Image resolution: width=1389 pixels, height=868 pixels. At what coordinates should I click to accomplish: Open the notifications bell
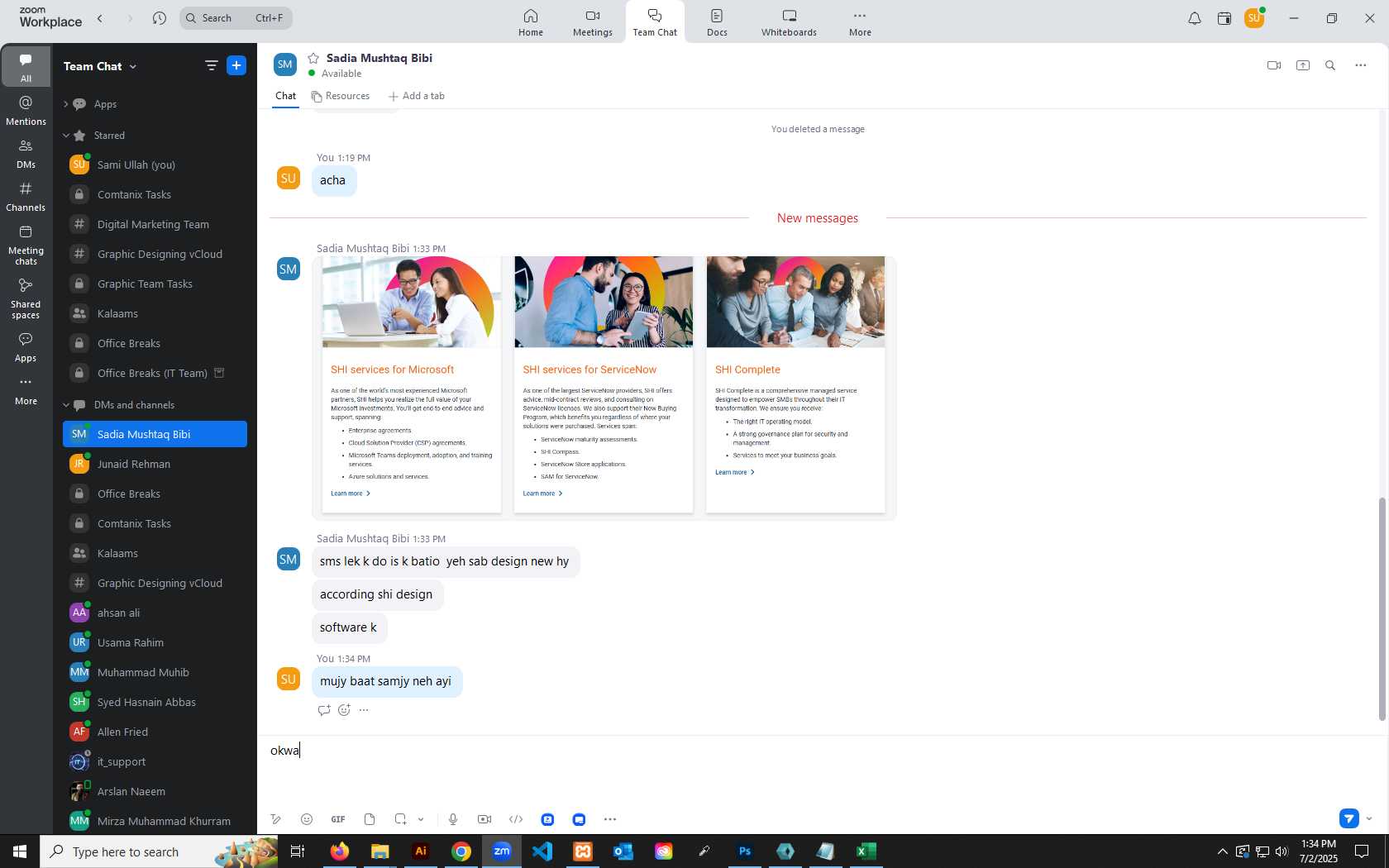[x=1195, y=18]
